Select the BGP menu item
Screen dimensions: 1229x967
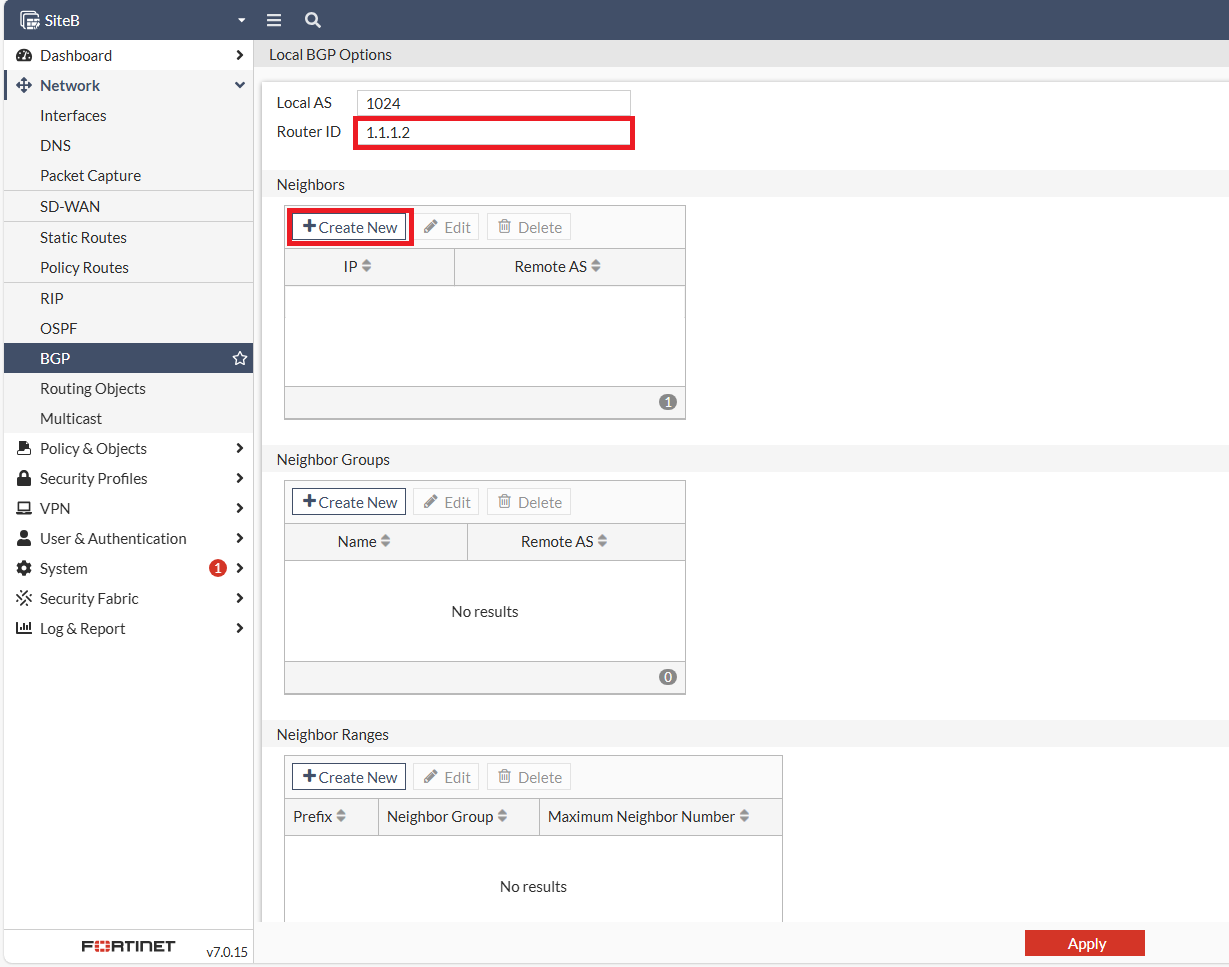tap(128, 358)
